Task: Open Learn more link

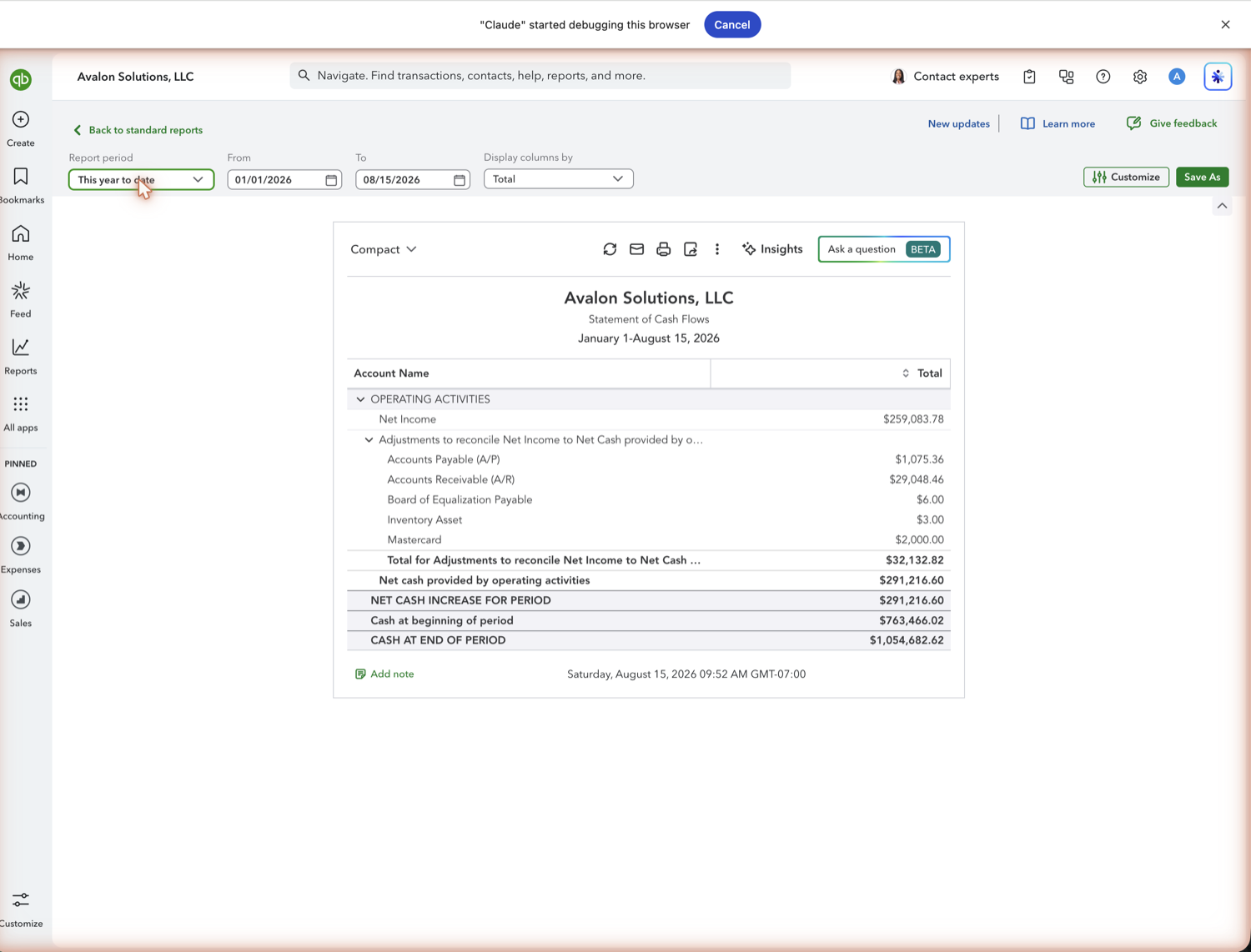Action: pyautogui.click(x=1058, y=123)
